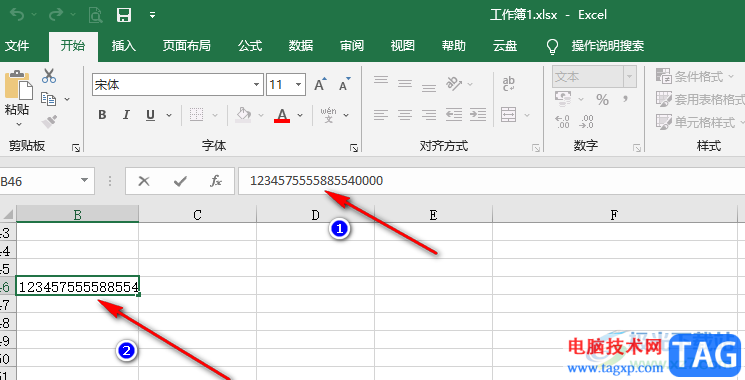745x380 pixels.
Task: Click the Format Painter brush icon
Action: [49, 122]
